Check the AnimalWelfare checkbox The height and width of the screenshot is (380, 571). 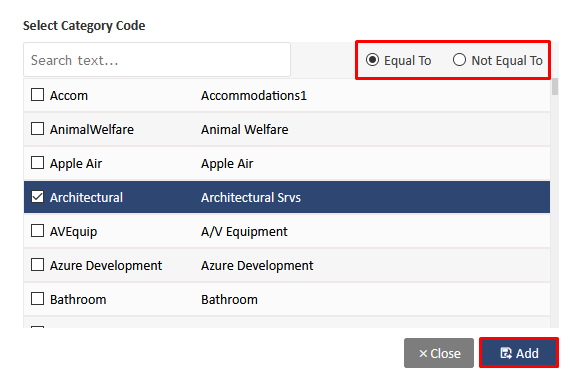38,129
